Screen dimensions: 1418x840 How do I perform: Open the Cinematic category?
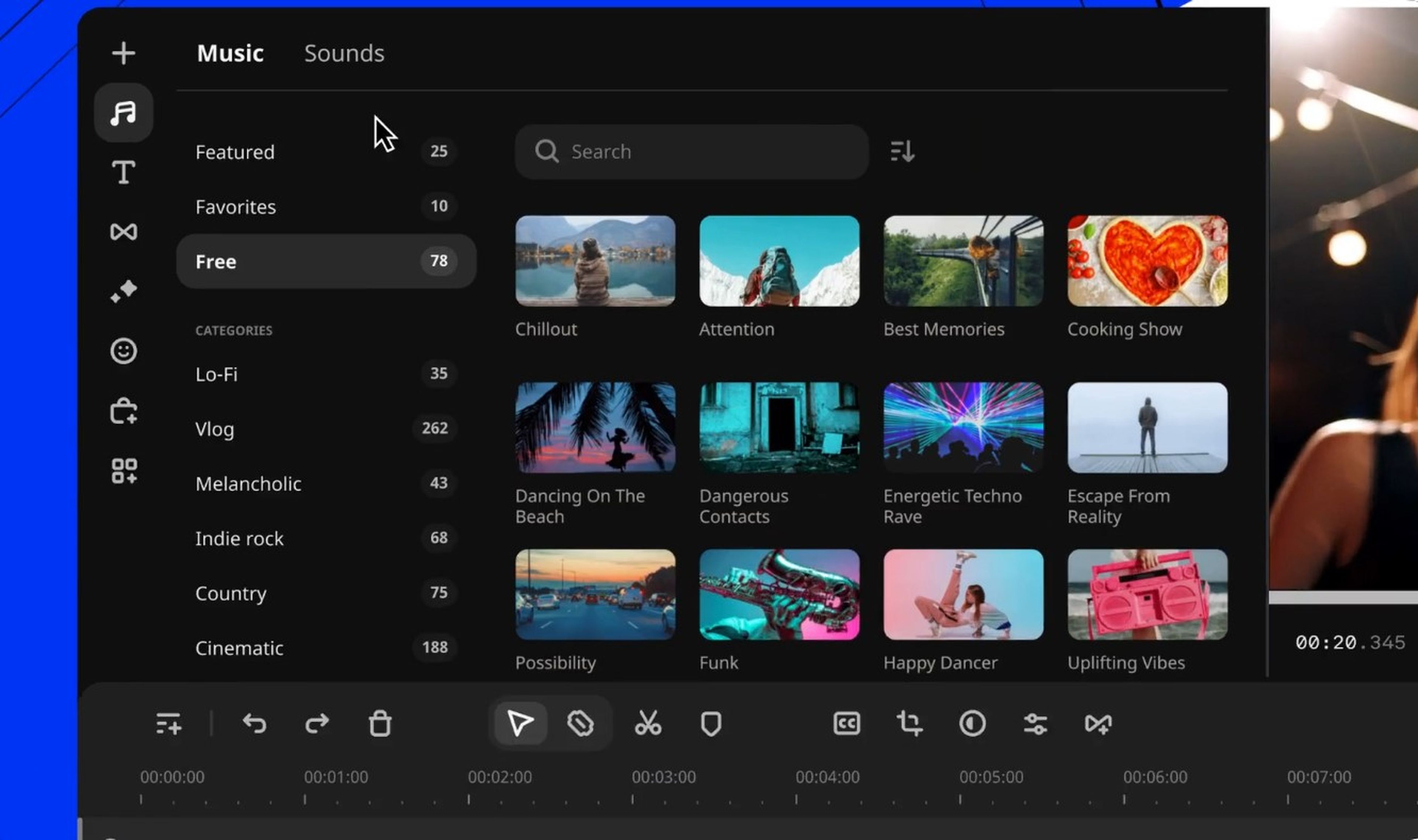(x=326, y=648)
